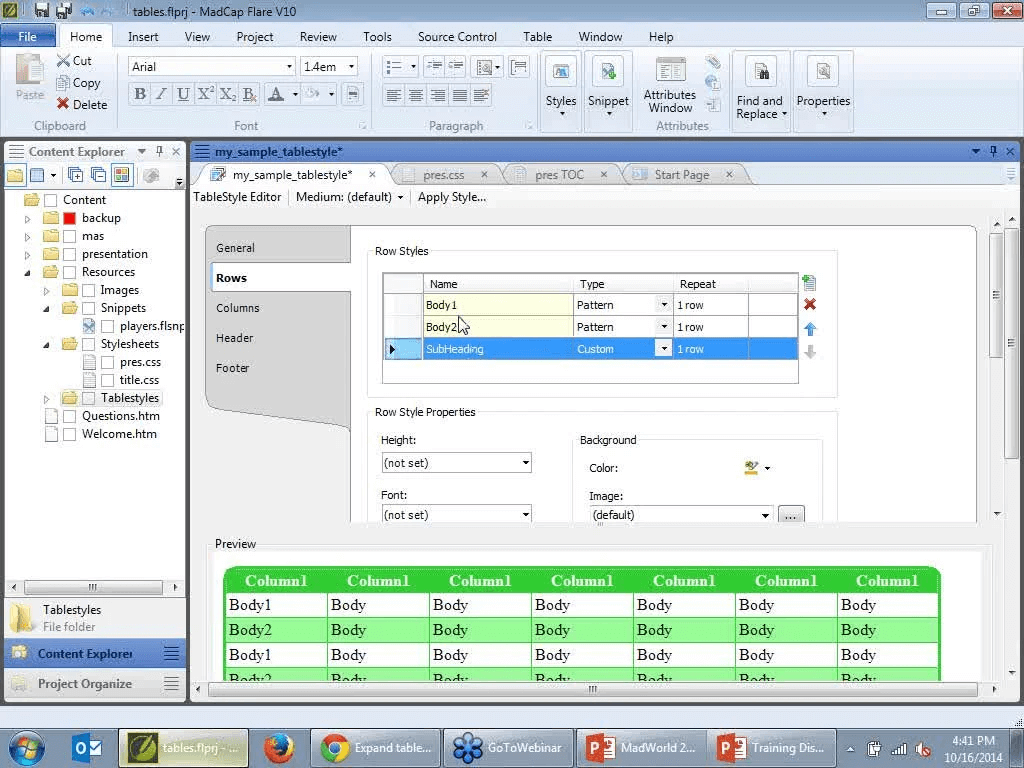
Task: Open the 1.4em font size dropdown
Action: tap(351, 67)
